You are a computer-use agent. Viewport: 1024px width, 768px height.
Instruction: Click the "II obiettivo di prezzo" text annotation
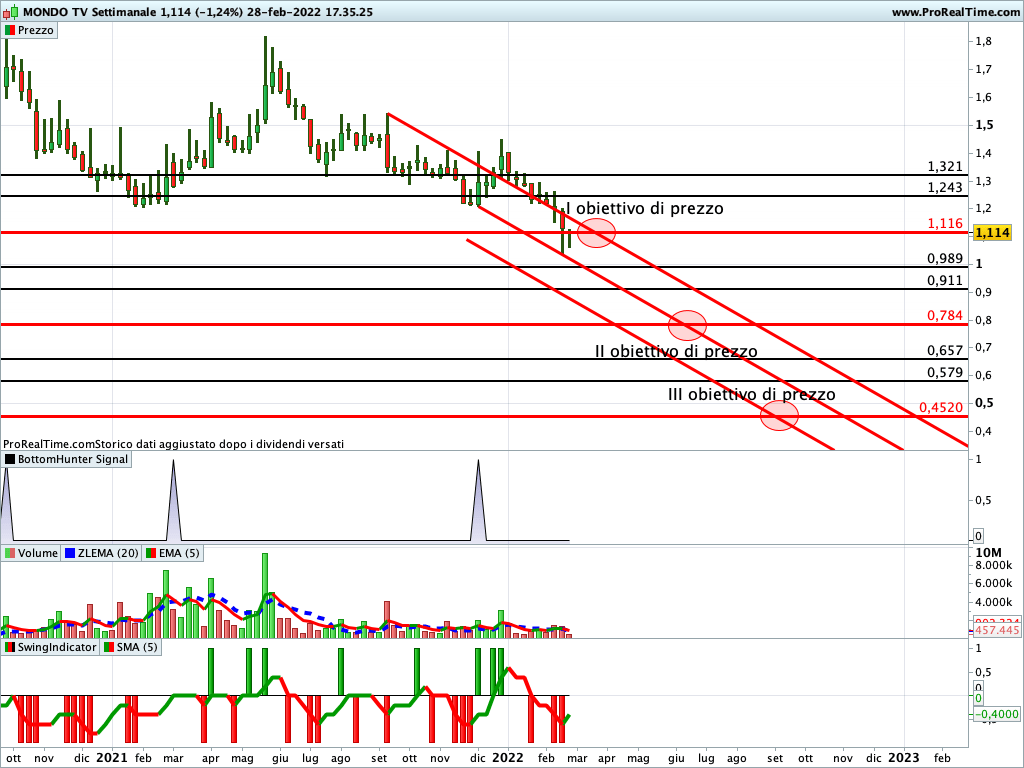[676, 352]
